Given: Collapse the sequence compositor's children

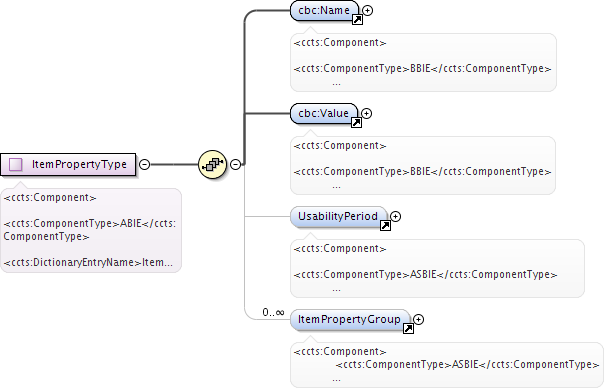Looking at the screenshot, I should pyautogui.click(x=235, y=165).
